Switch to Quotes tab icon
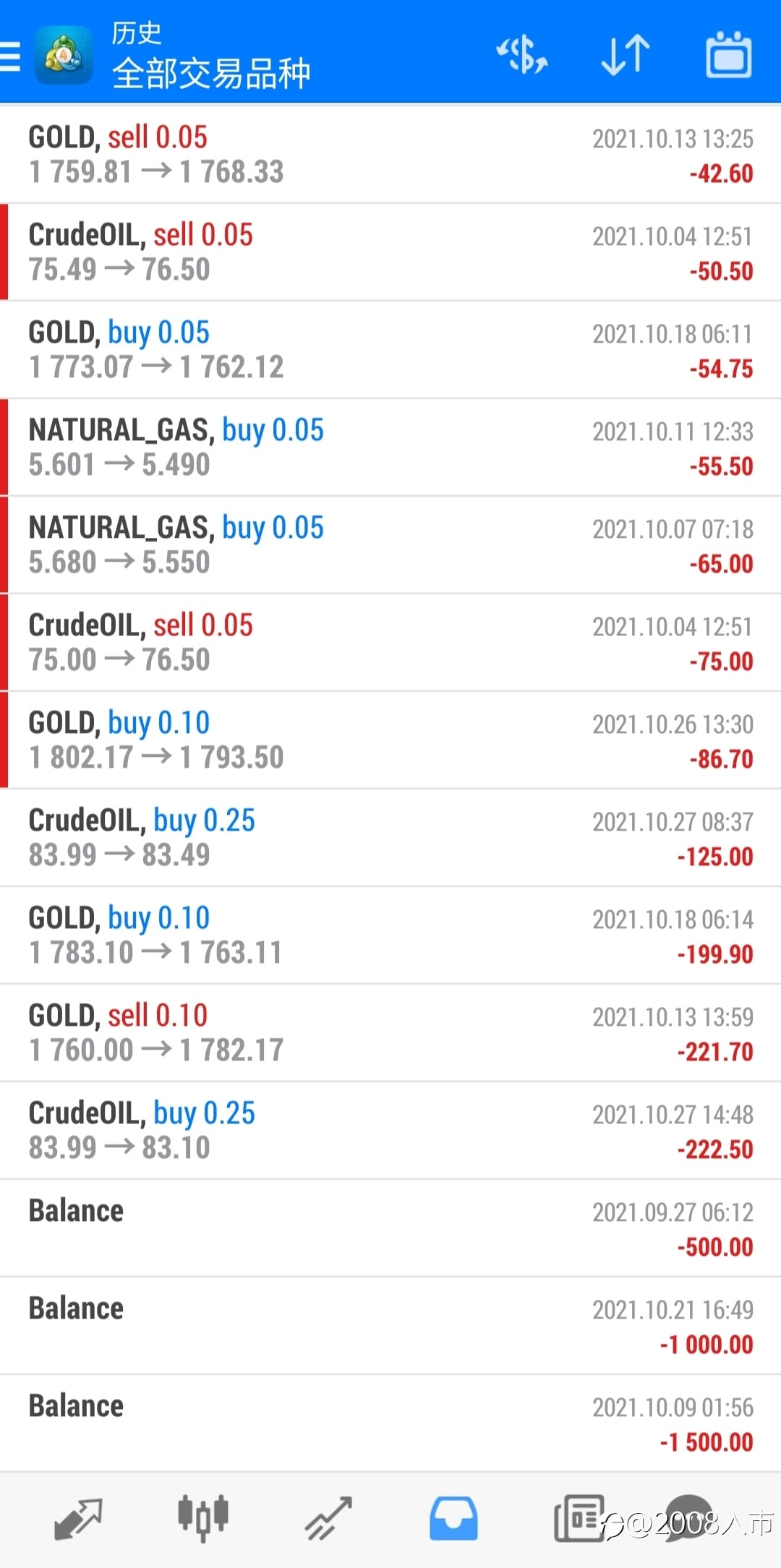The image size is (781, 1568). pos(78,1518)
